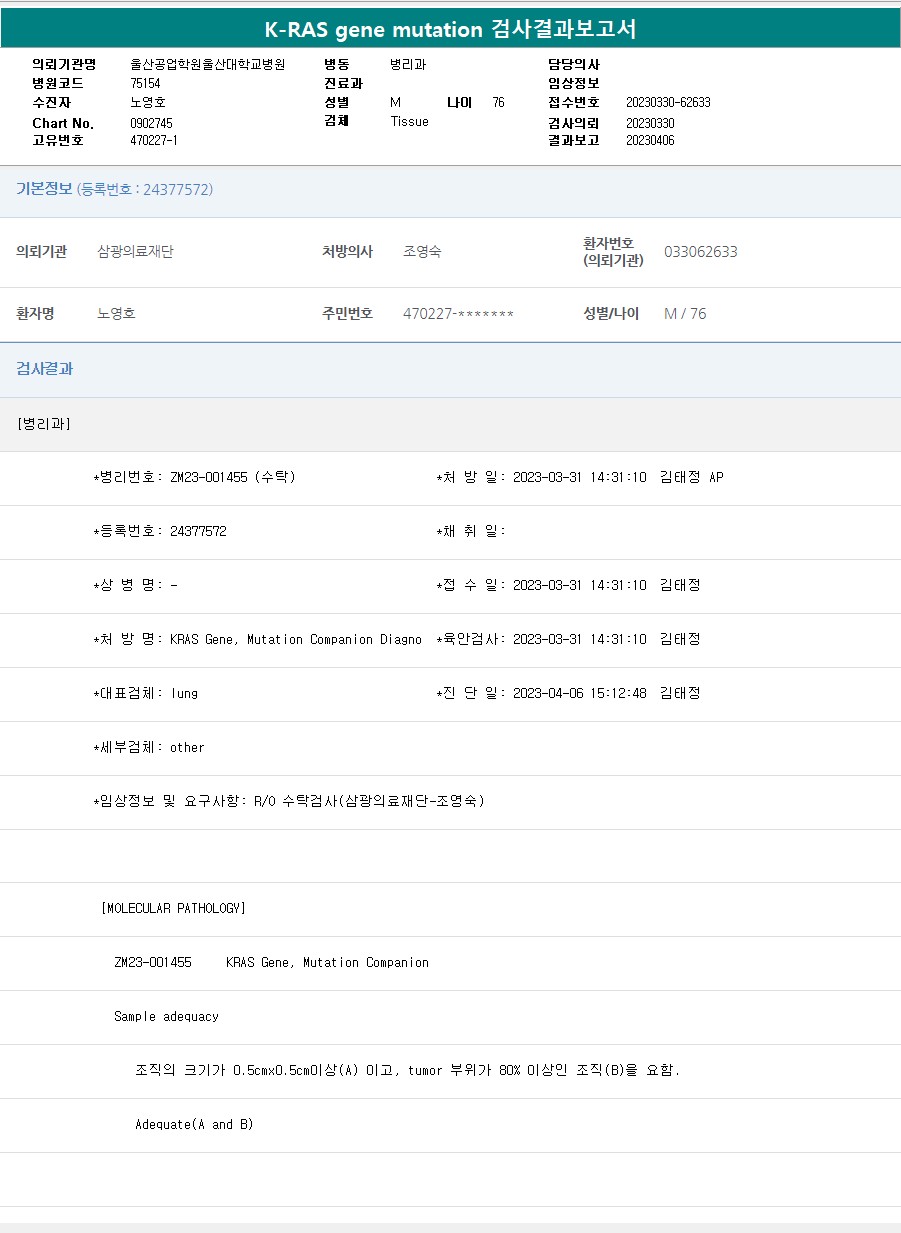This screenshot has height=1233, width=901.
Task: Select the masked 주민번호 470227-*******
Action: coord(458,314)
